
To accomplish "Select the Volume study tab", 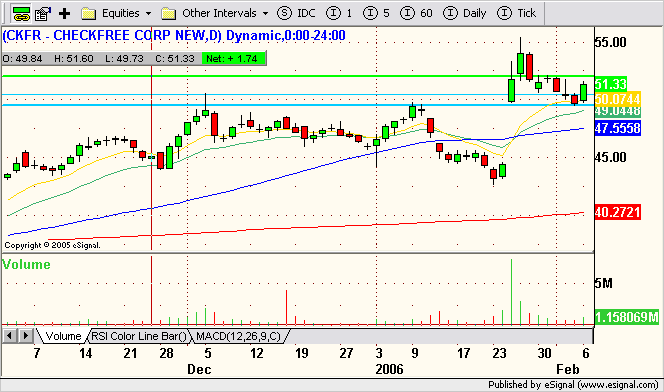I will [x=63, y=336].
